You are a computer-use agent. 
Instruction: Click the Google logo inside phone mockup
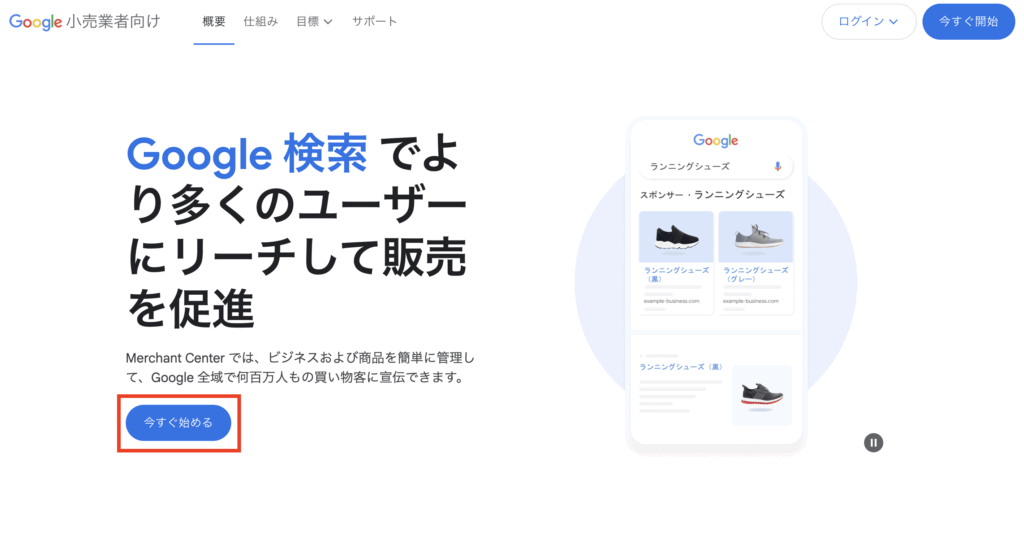tap(716, 140)
